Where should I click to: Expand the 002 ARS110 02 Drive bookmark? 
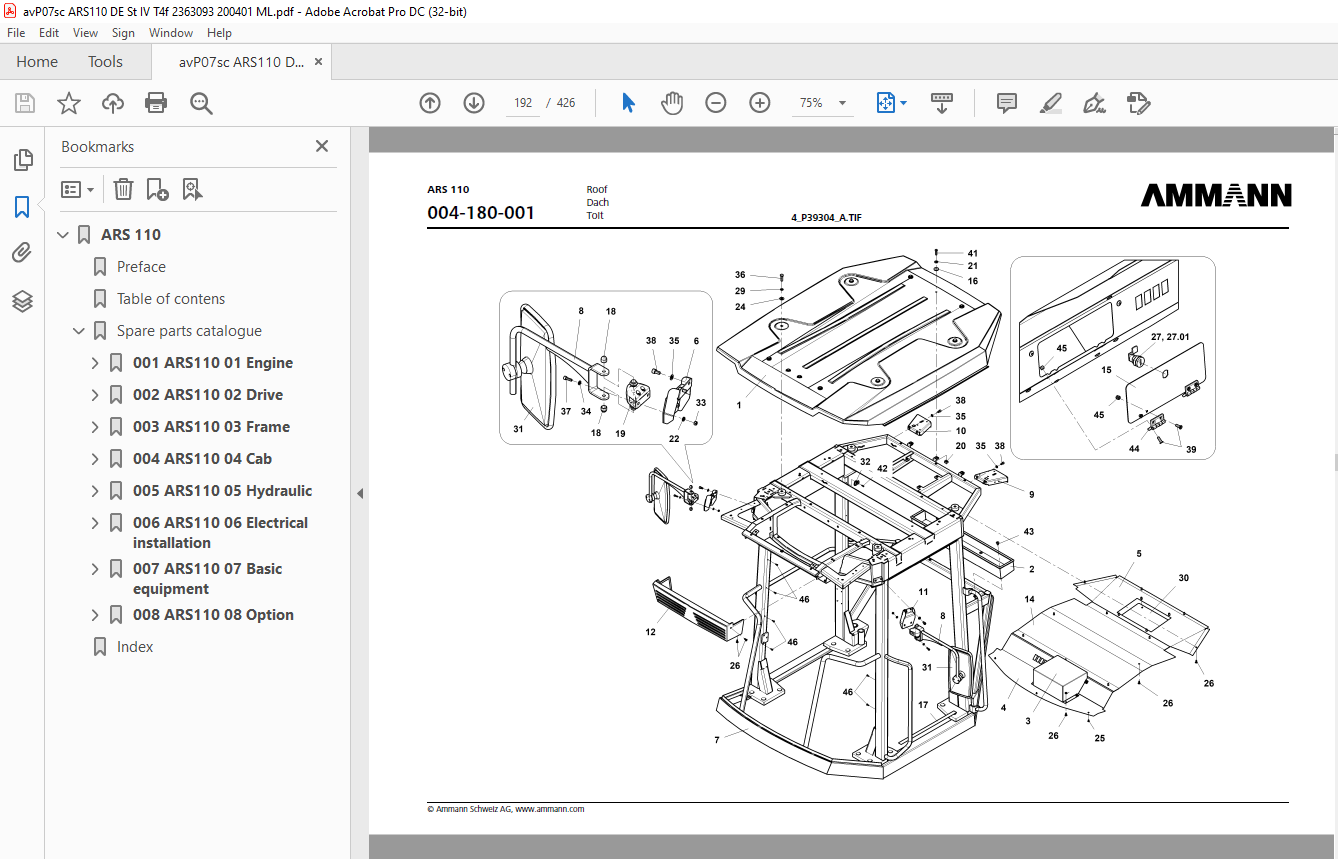[x=95, y=395]
